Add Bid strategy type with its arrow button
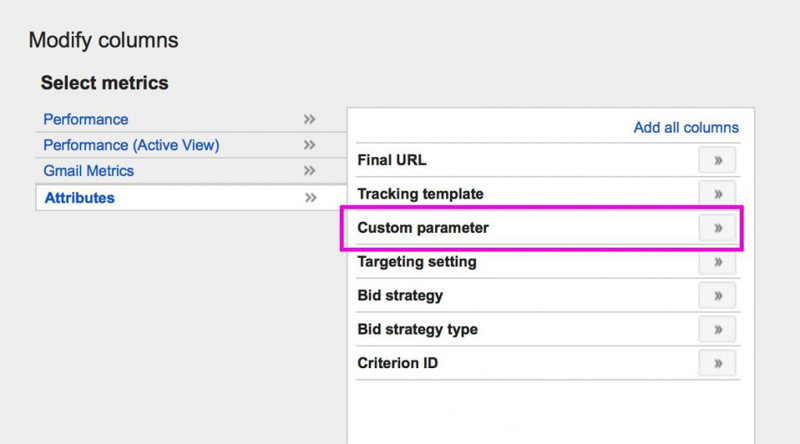Screen dimensions: 800x444 (717, 330)
